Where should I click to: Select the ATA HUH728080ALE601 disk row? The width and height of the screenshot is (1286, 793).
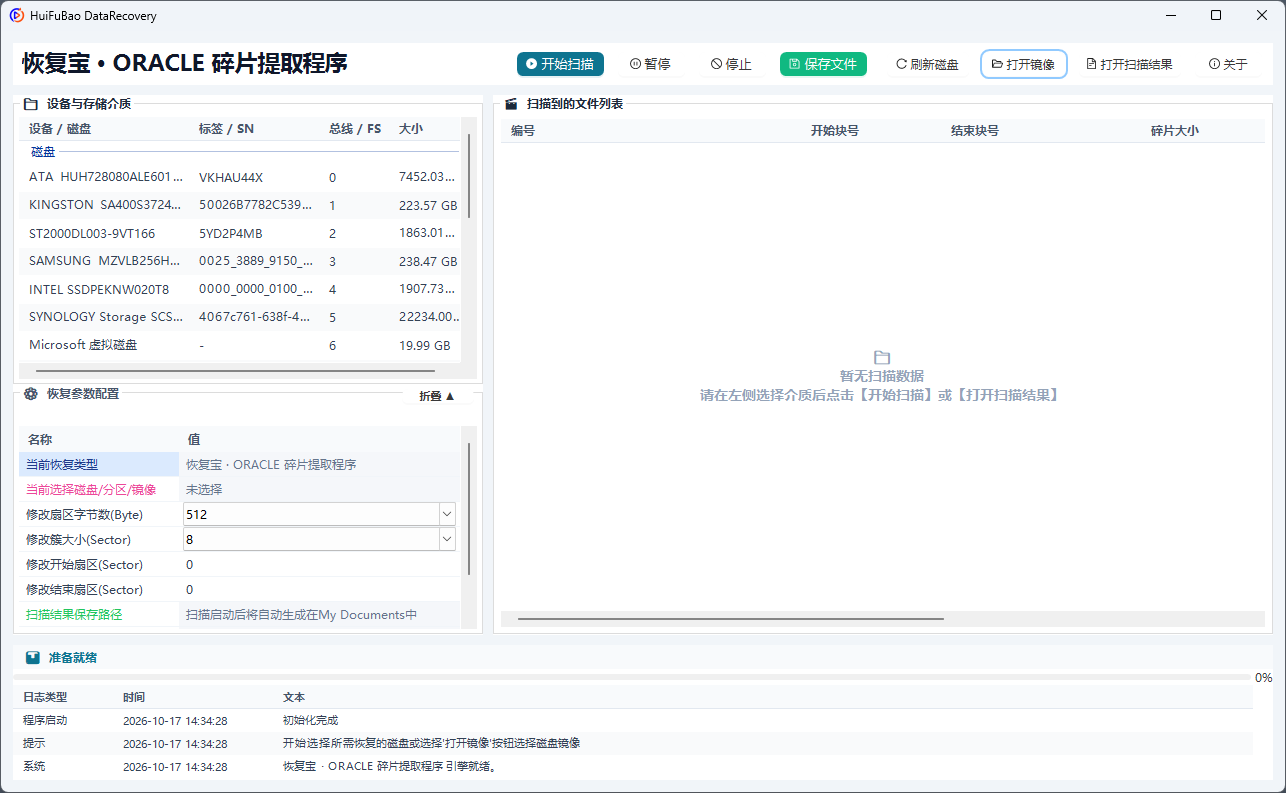click(x=240, y=177)
